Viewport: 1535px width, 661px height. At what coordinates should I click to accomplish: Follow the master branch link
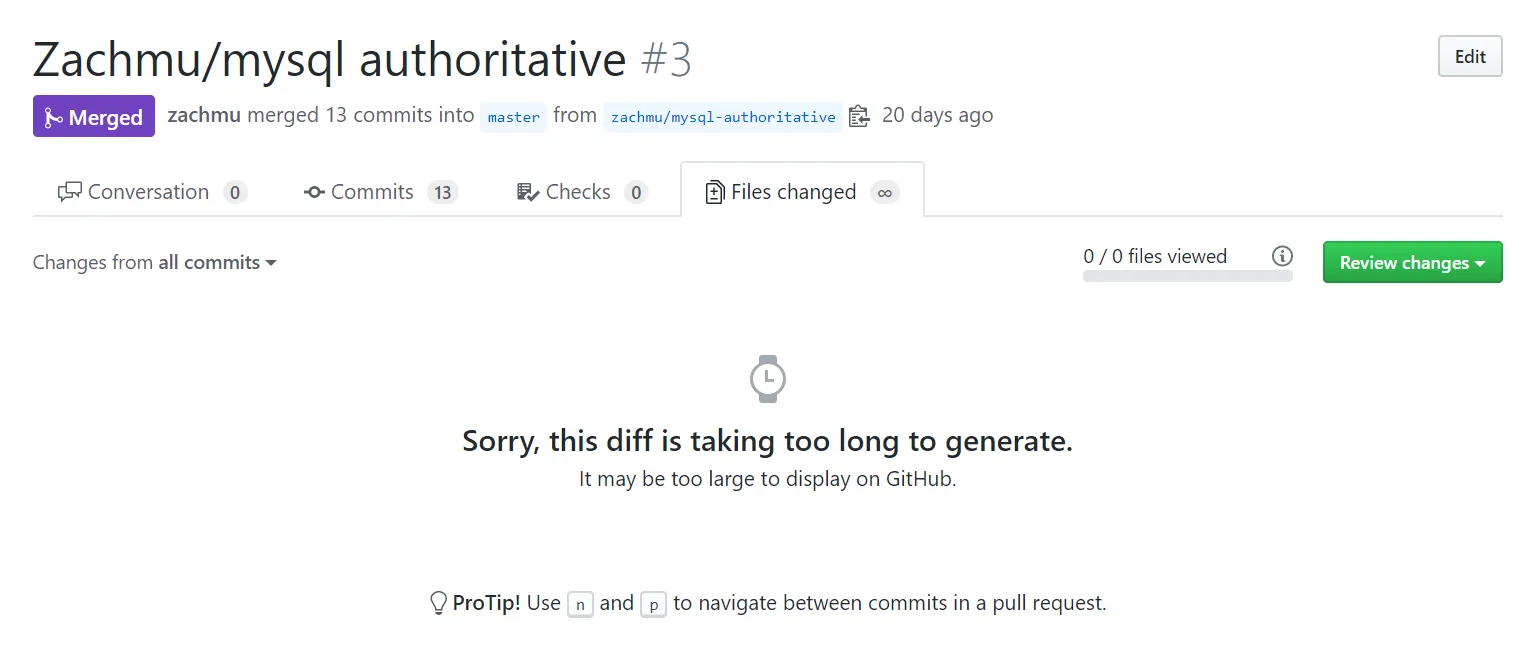tap(514, 117)
